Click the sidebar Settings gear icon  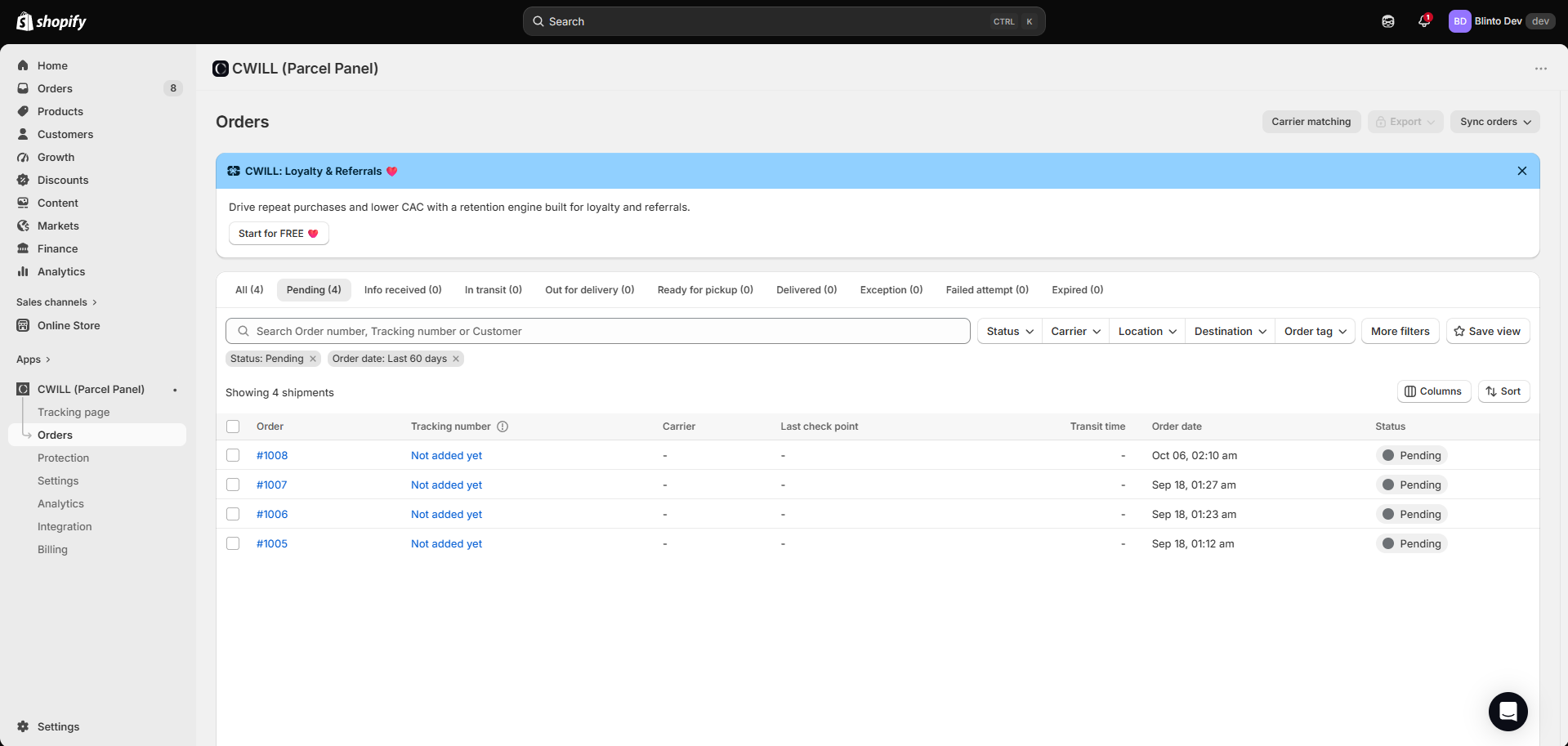tap(23, 726)
